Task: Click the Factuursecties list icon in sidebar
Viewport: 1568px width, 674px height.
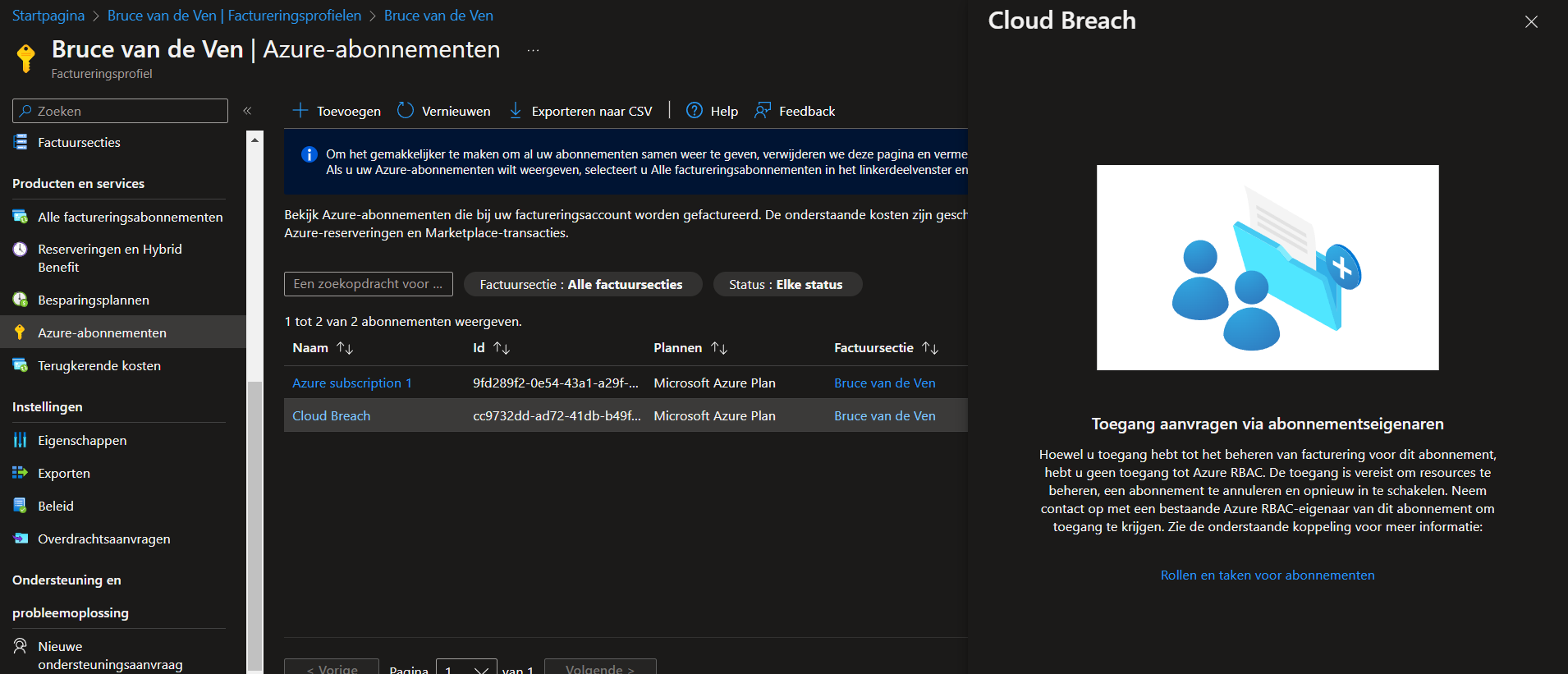Action: pos(21,142)
